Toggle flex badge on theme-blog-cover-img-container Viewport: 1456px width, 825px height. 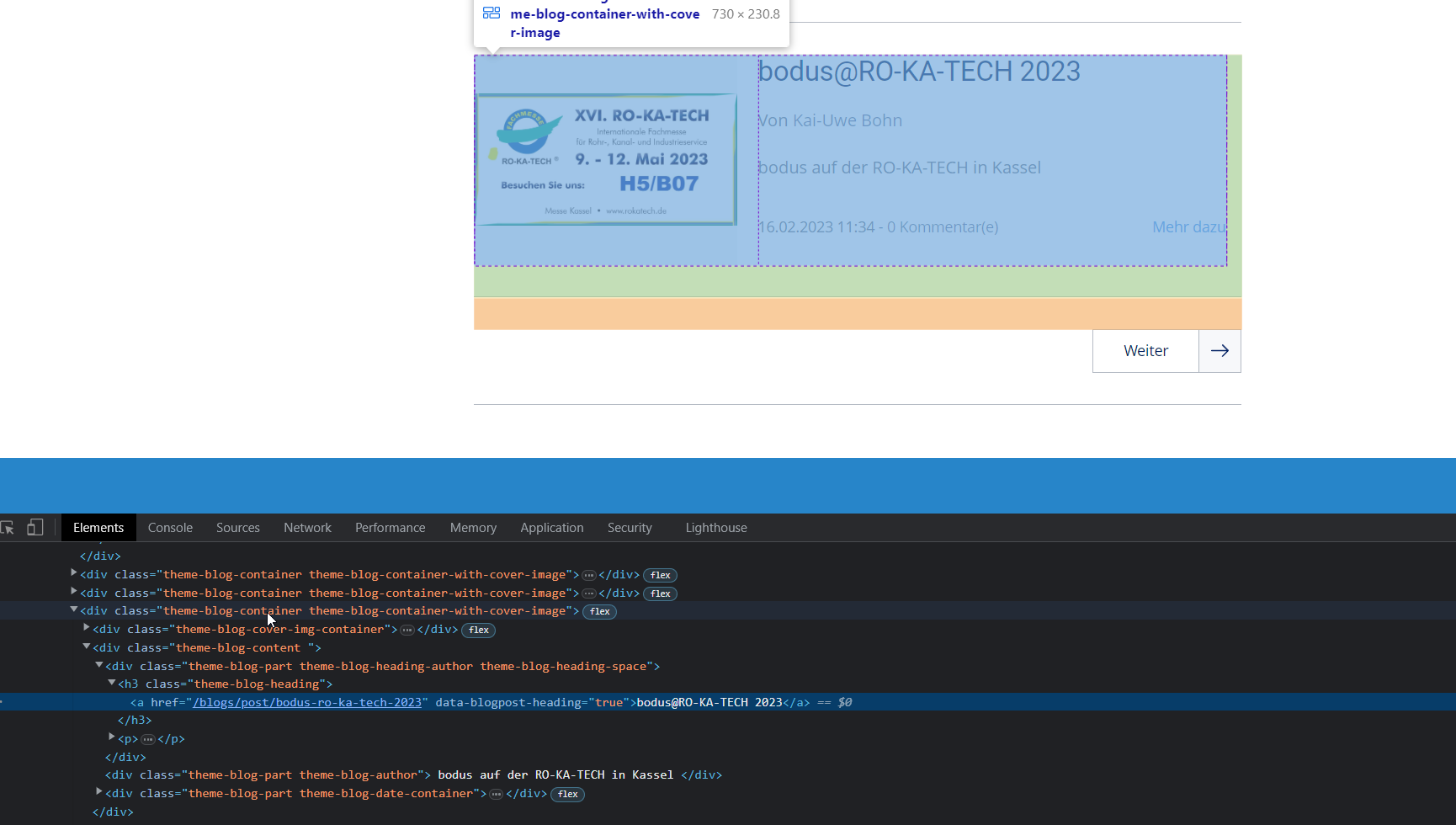pyautogui.click(x=479, y=630)
